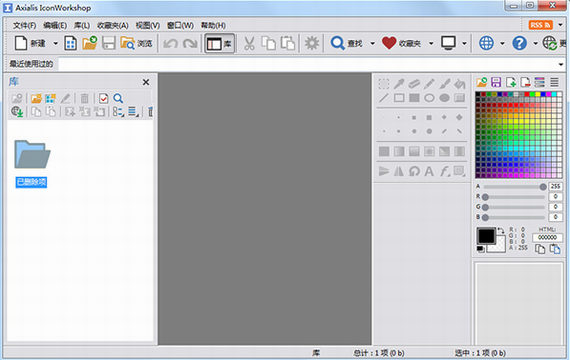Open the 最近使用过的 recent files dropdown arrow
Viewport: 570px width, 360px height.
pyautogui.click(x=561, y=64)
